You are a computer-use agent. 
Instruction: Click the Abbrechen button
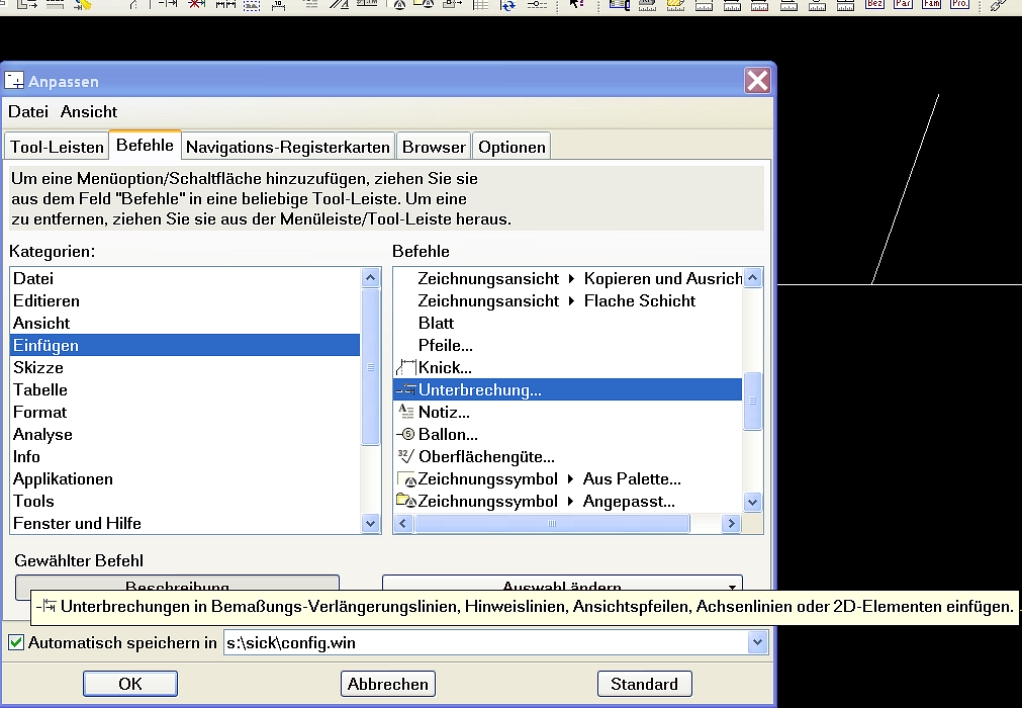coord(388,683)
